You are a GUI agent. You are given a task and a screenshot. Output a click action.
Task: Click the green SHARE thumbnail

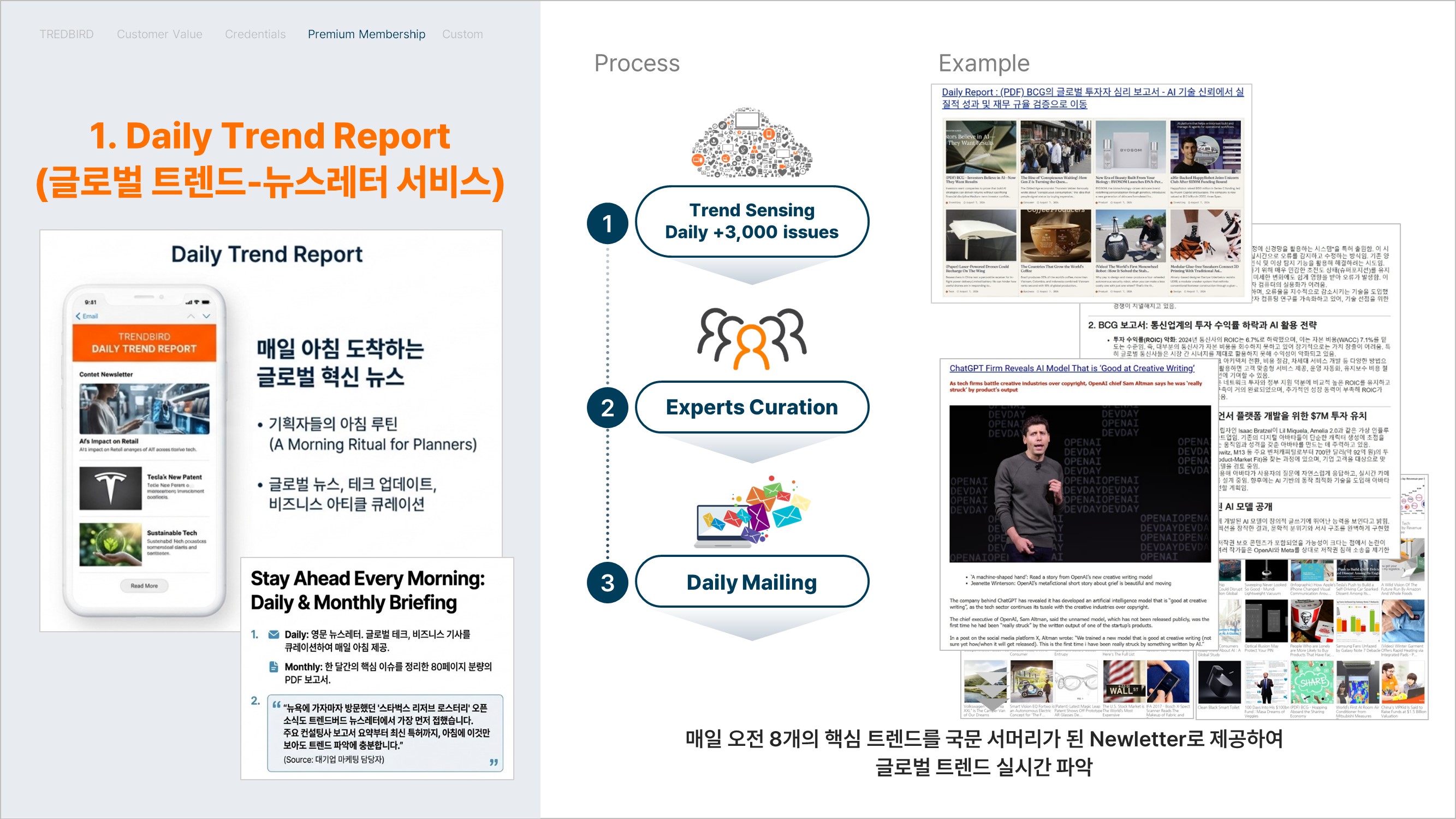(x=1312, y=681)
